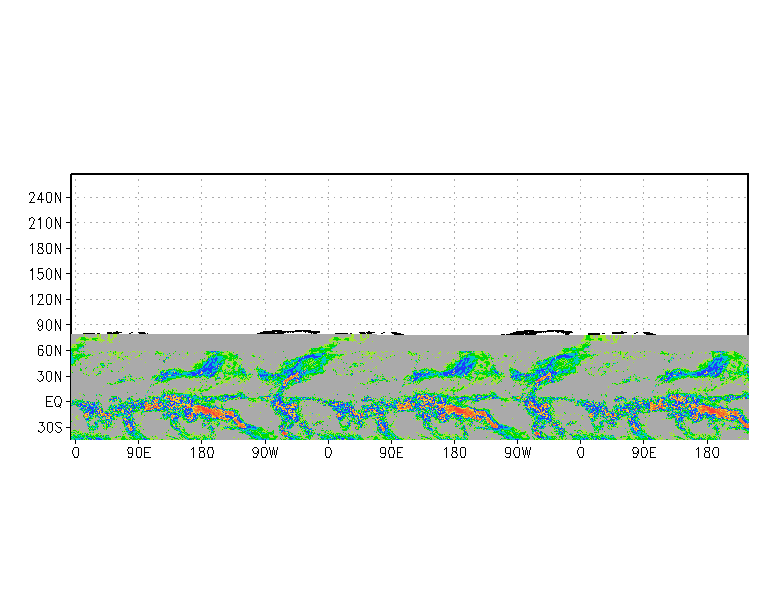Select the 120N latitude axis label

tap(45, 300)
